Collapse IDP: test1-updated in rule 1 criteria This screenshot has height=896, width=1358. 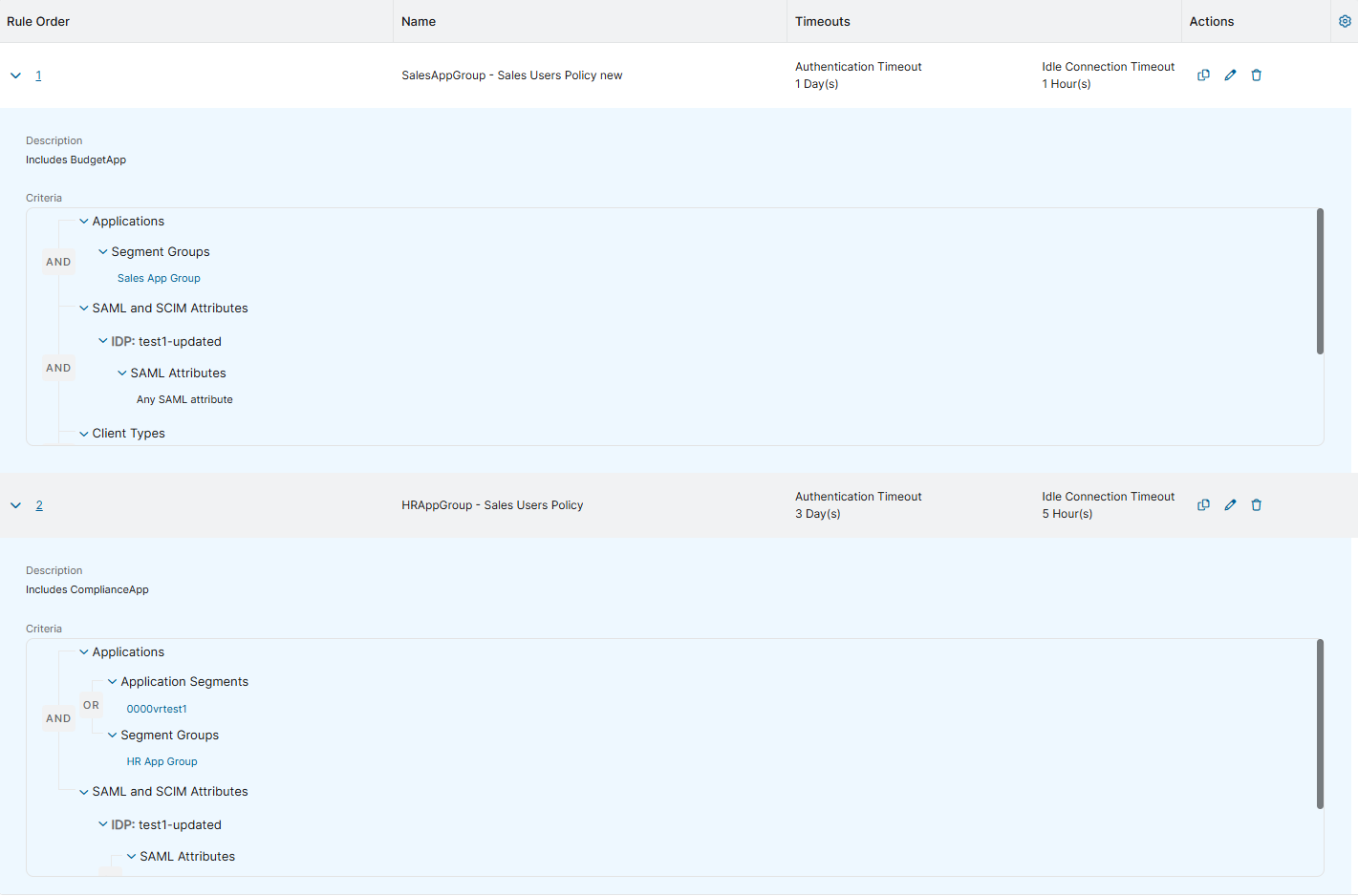point(103,341)
